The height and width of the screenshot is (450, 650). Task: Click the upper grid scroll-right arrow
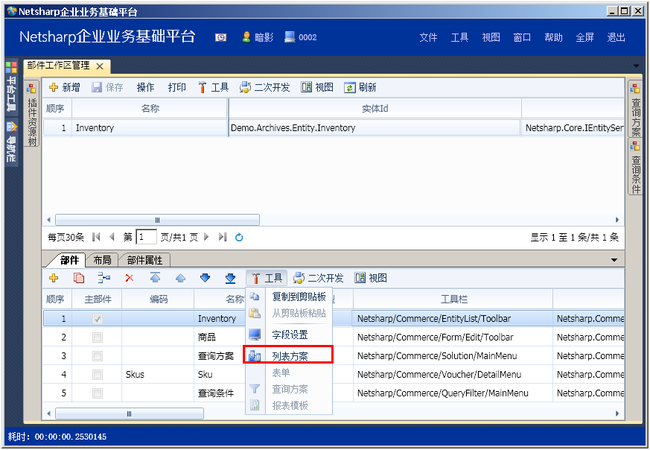coord(617,220)
